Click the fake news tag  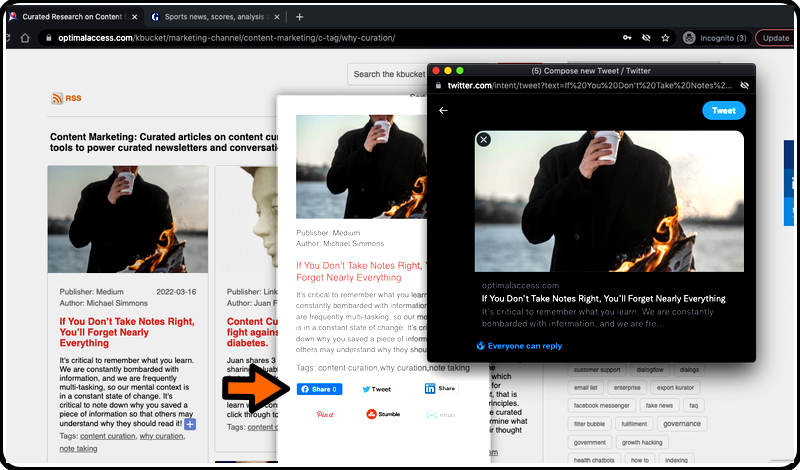coord(659,405)
